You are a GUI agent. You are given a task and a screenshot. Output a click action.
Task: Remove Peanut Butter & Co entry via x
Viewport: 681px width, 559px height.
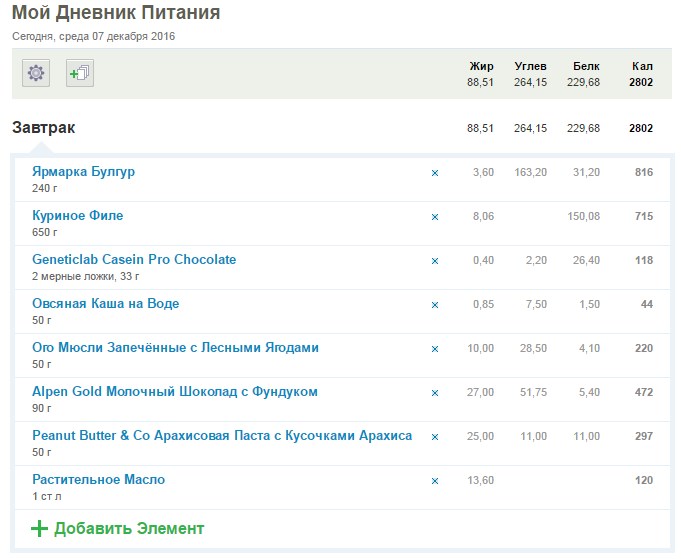pos(434,437)
